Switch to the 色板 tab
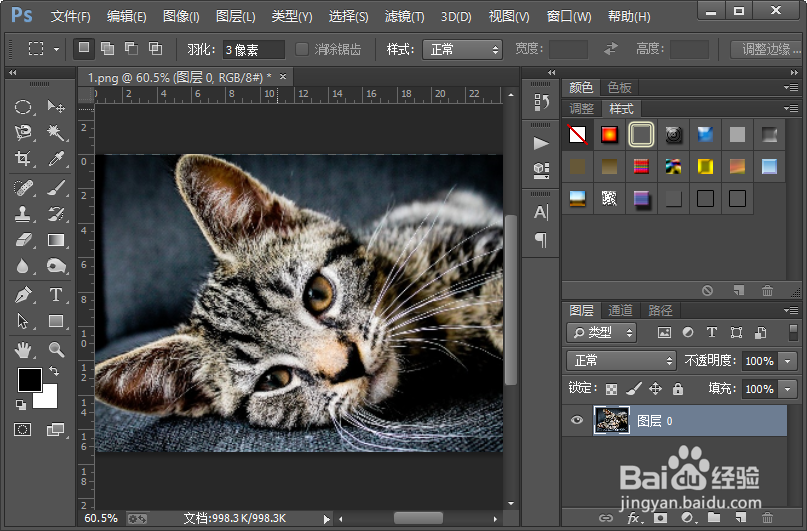Screen dimensions: 807x531 coord(619,87)
